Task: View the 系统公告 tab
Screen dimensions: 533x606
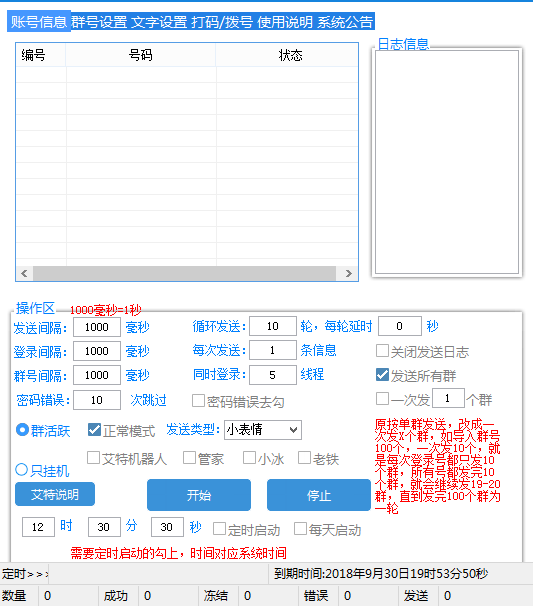Action: tap(345, 22)
